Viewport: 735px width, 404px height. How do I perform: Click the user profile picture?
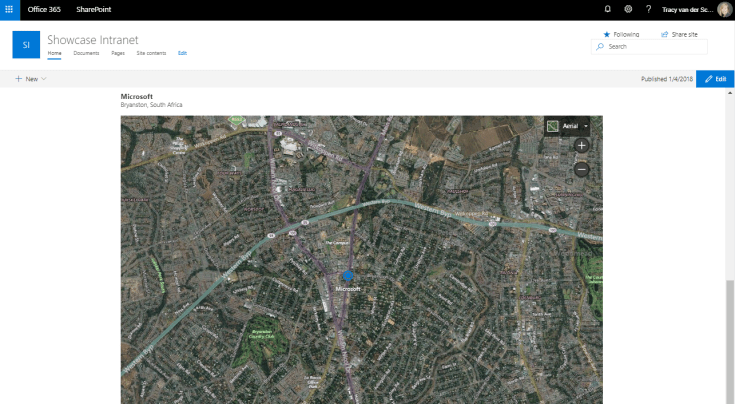click(724, 9)
